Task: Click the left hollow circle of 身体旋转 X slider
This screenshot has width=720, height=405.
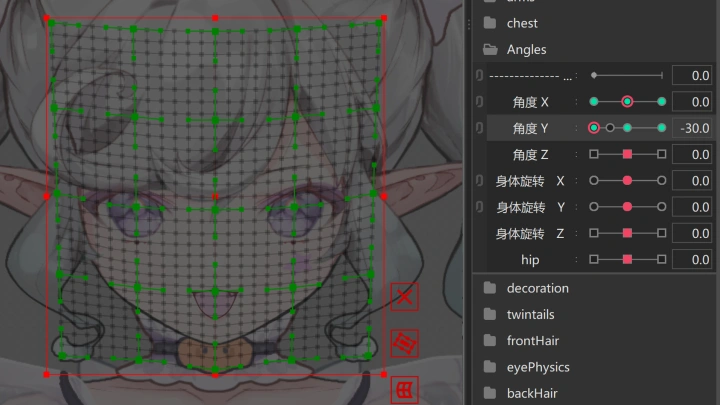Action: pos(594,180)
